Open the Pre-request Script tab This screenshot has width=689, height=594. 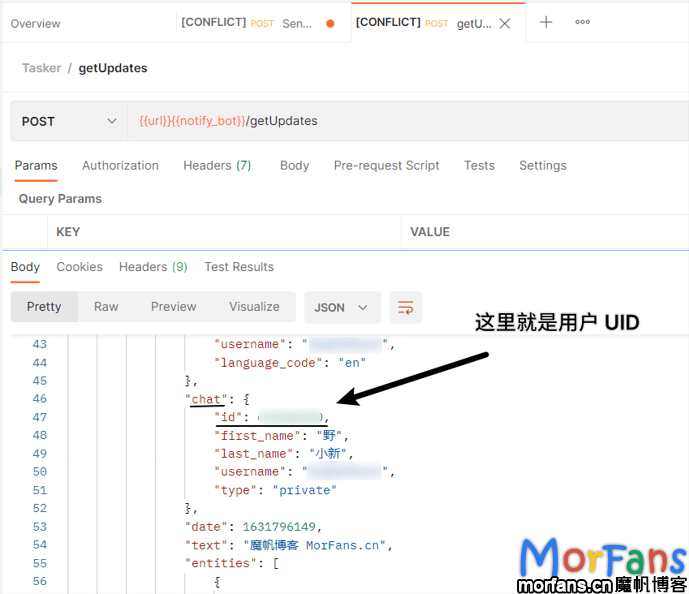tap(387, 166)
